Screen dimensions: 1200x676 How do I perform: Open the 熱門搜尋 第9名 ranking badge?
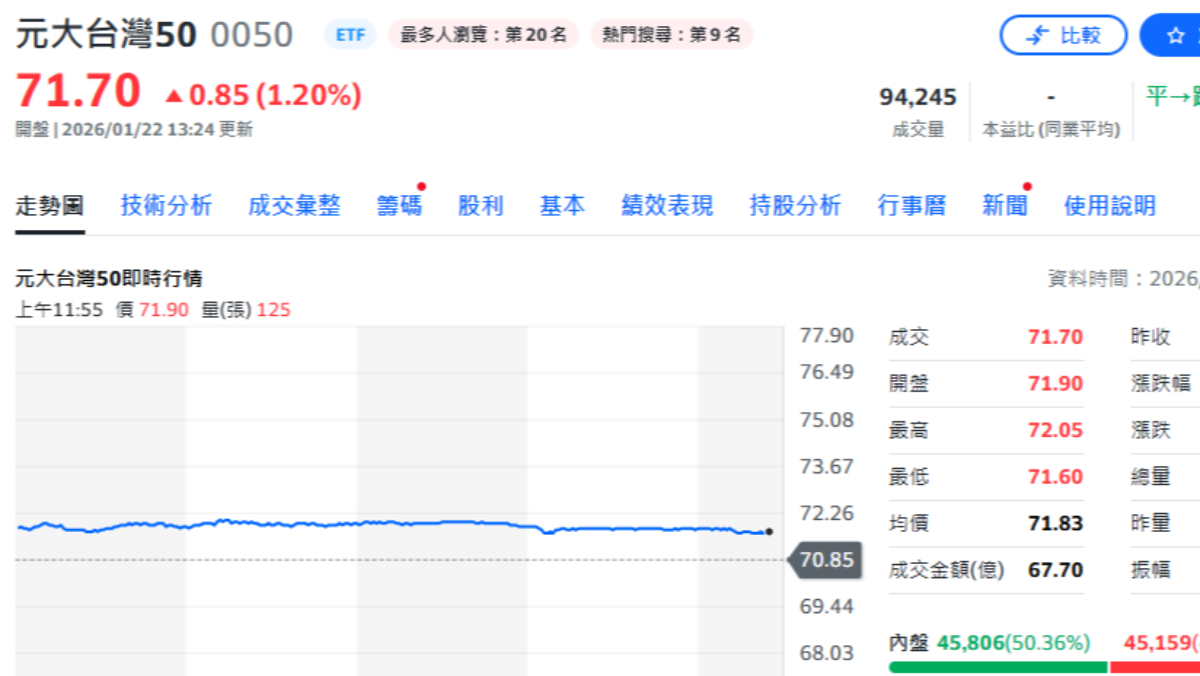point(671,35)
